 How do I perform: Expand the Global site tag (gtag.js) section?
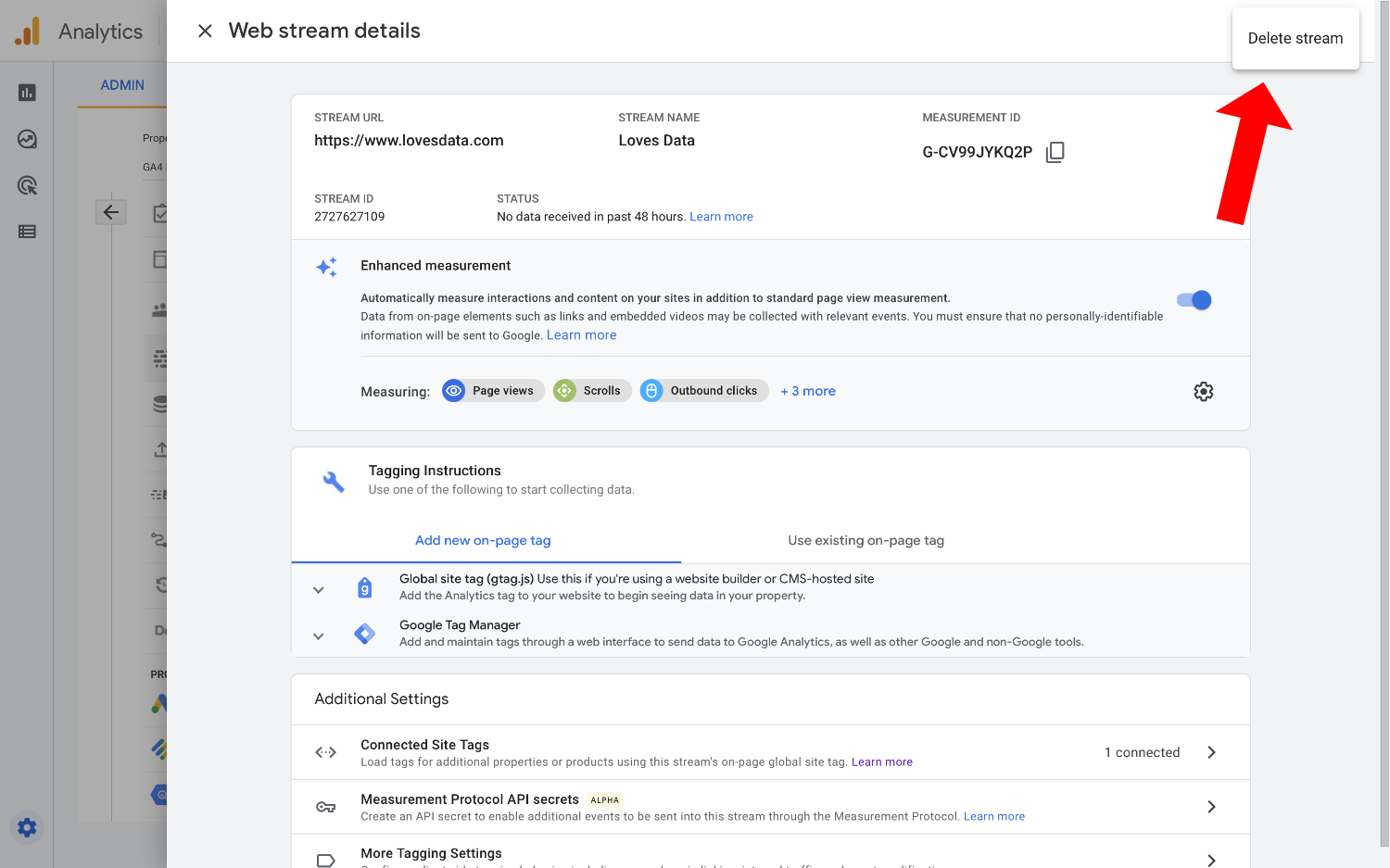pos(318,589)
